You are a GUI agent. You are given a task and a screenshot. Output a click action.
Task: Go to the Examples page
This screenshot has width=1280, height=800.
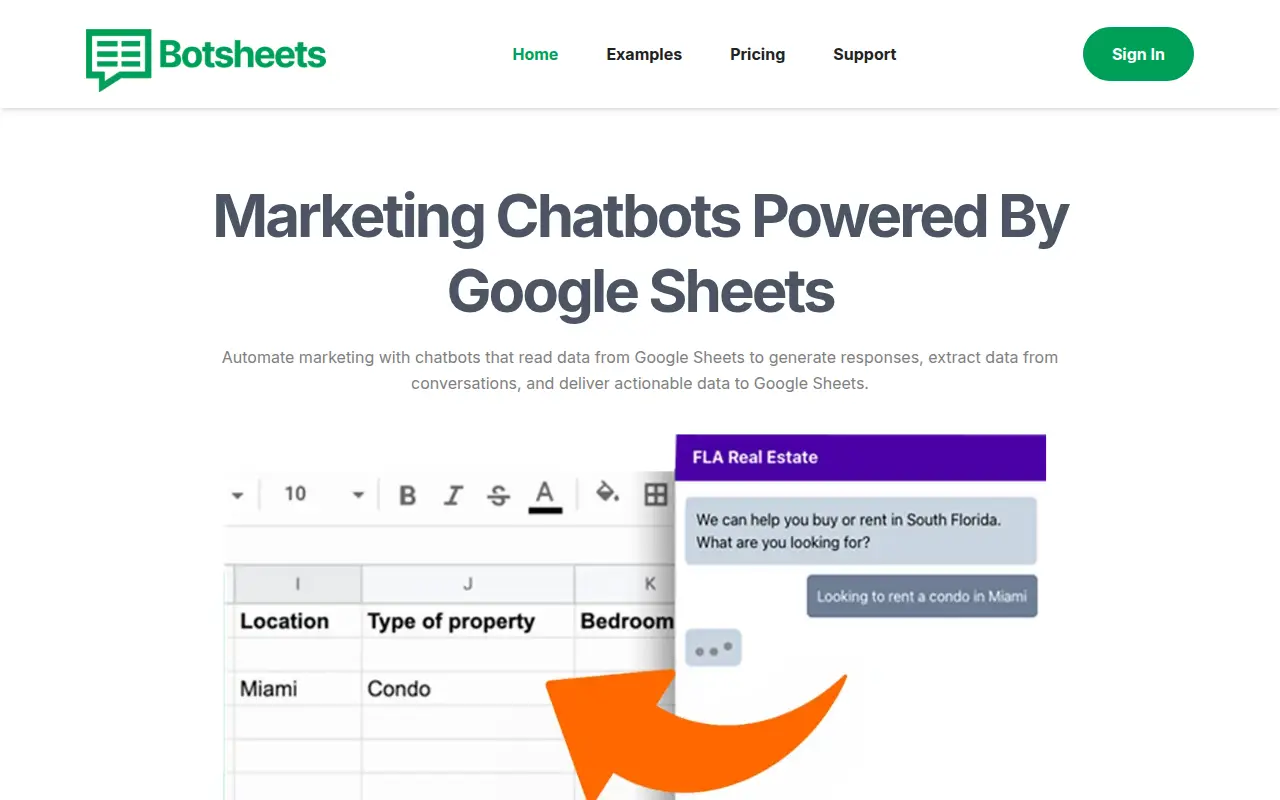[644, 54]
